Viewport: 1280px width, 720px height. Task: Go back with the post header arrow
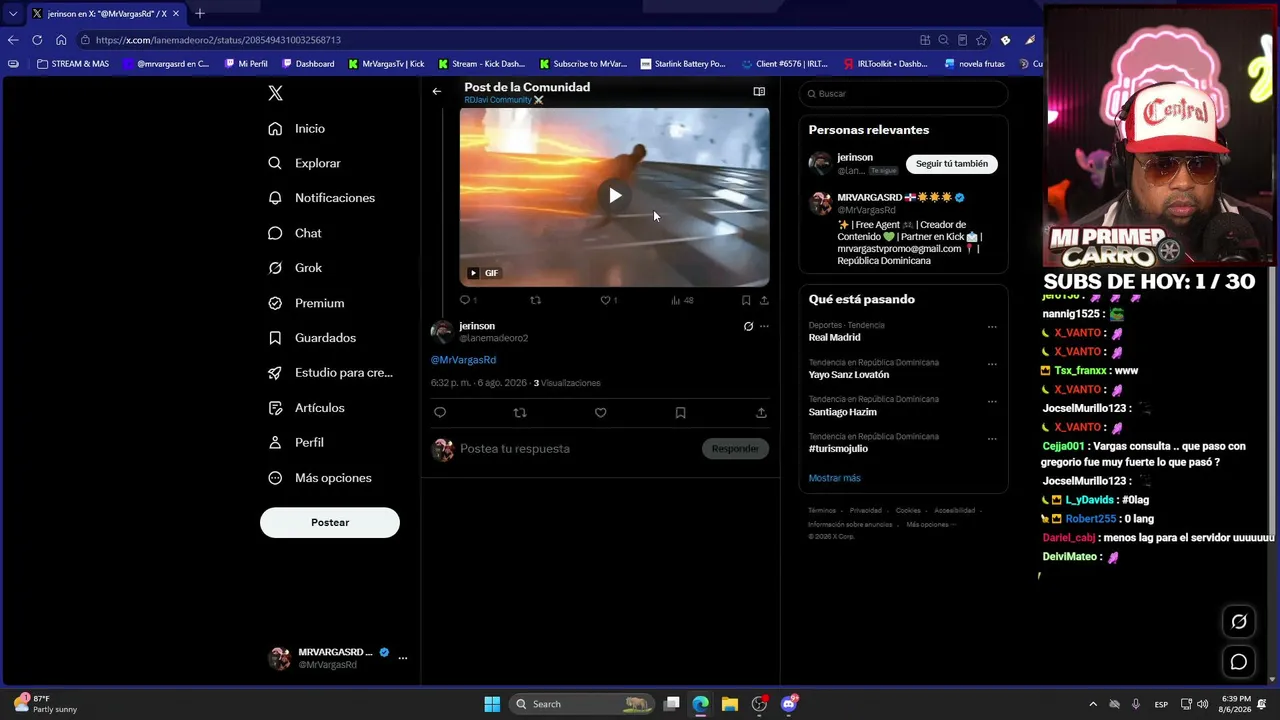437,91
